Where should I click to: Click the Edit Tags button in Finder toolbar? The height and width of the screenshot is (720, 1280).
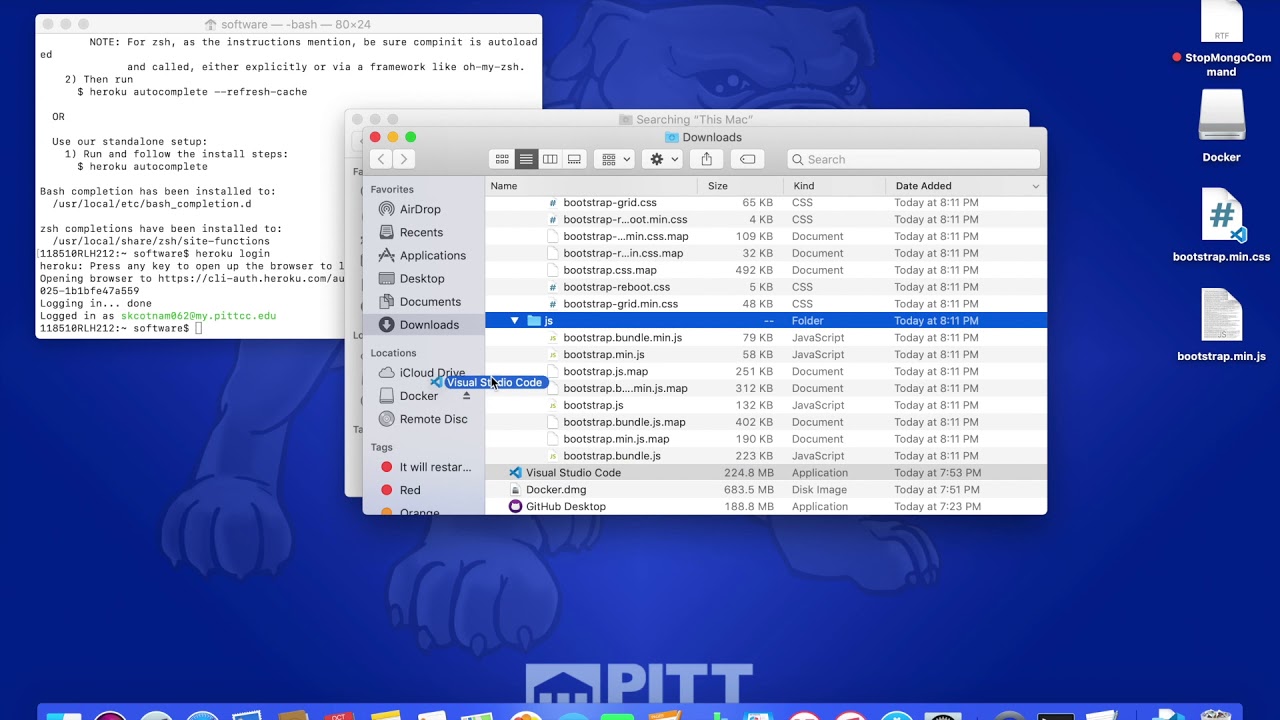747,159
